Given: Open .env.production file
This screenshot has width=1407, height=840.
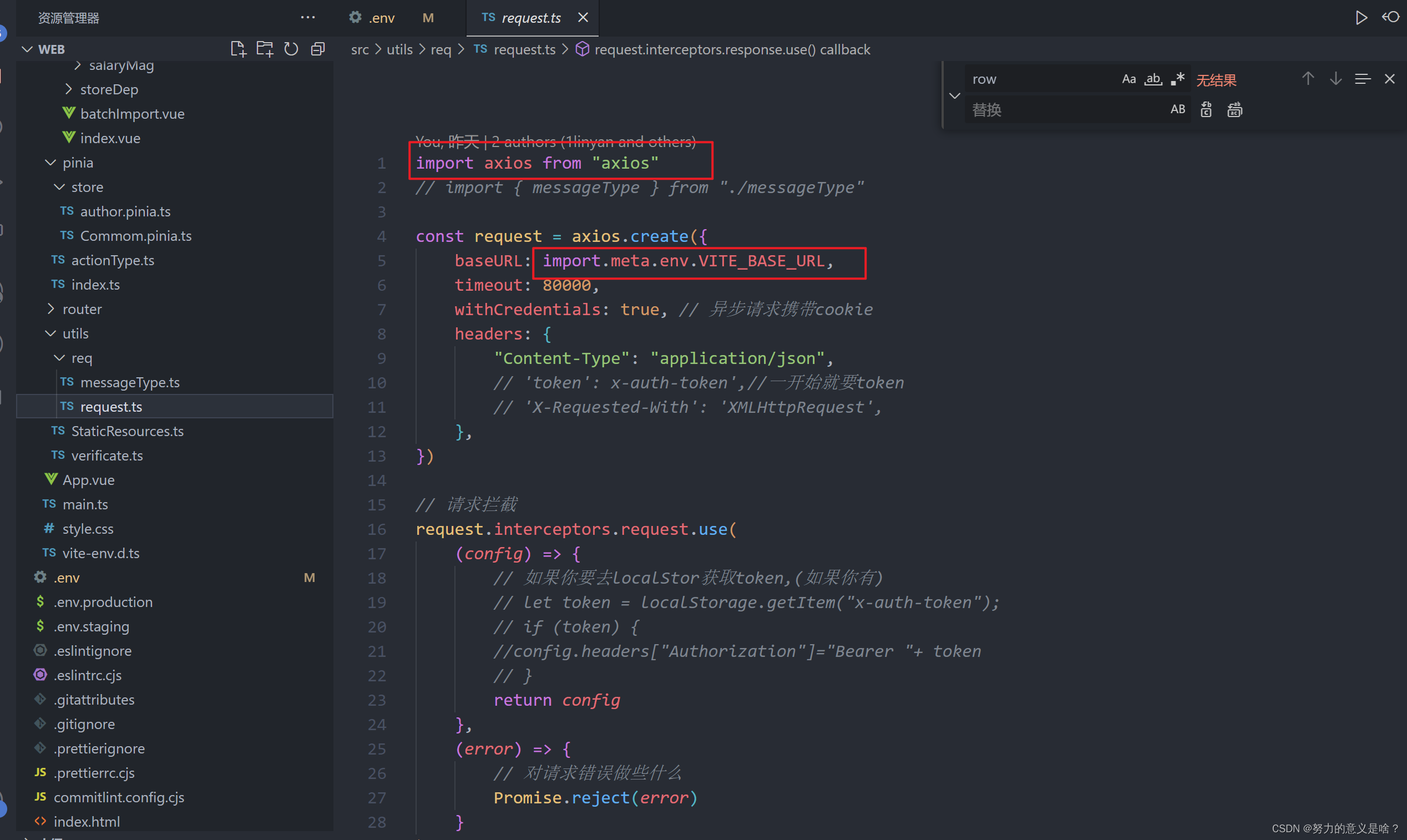Looking at the screenshot, I should pyautogui.click(x=103, y=601).
